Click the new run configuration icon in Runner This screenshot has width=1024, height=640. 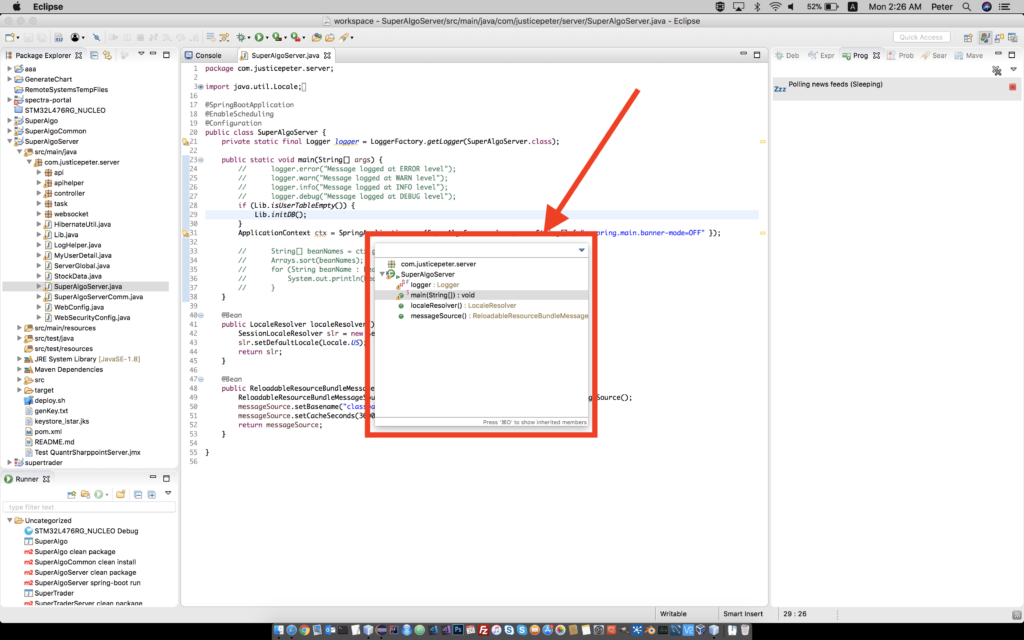pos(72,494)
